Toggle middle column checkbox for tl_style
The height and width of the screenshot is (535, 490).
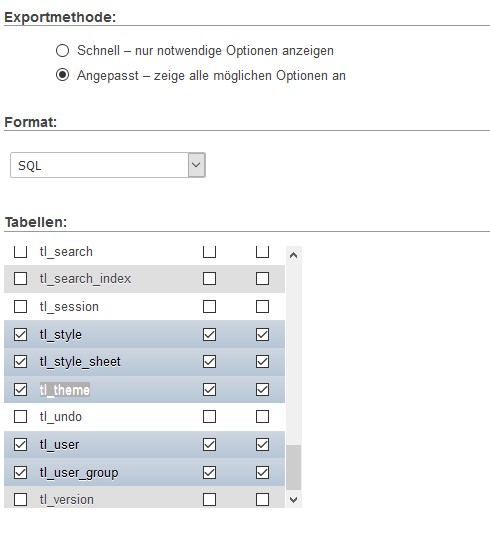click(210, 334)
